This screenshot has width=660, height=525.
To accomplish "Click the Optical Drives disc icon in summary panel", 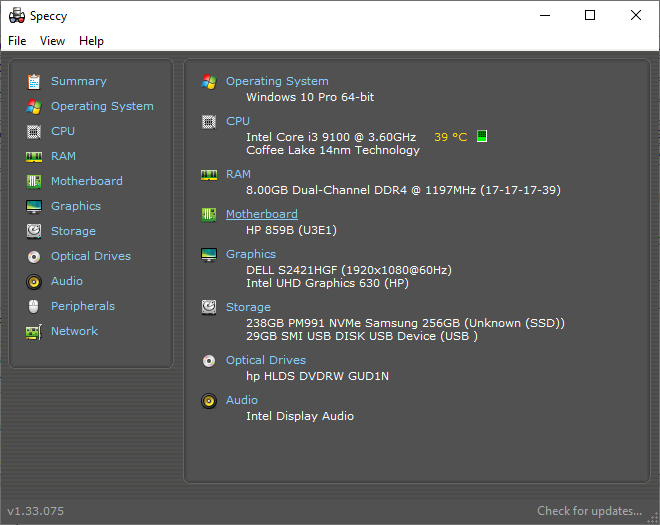I will [209, 361].
